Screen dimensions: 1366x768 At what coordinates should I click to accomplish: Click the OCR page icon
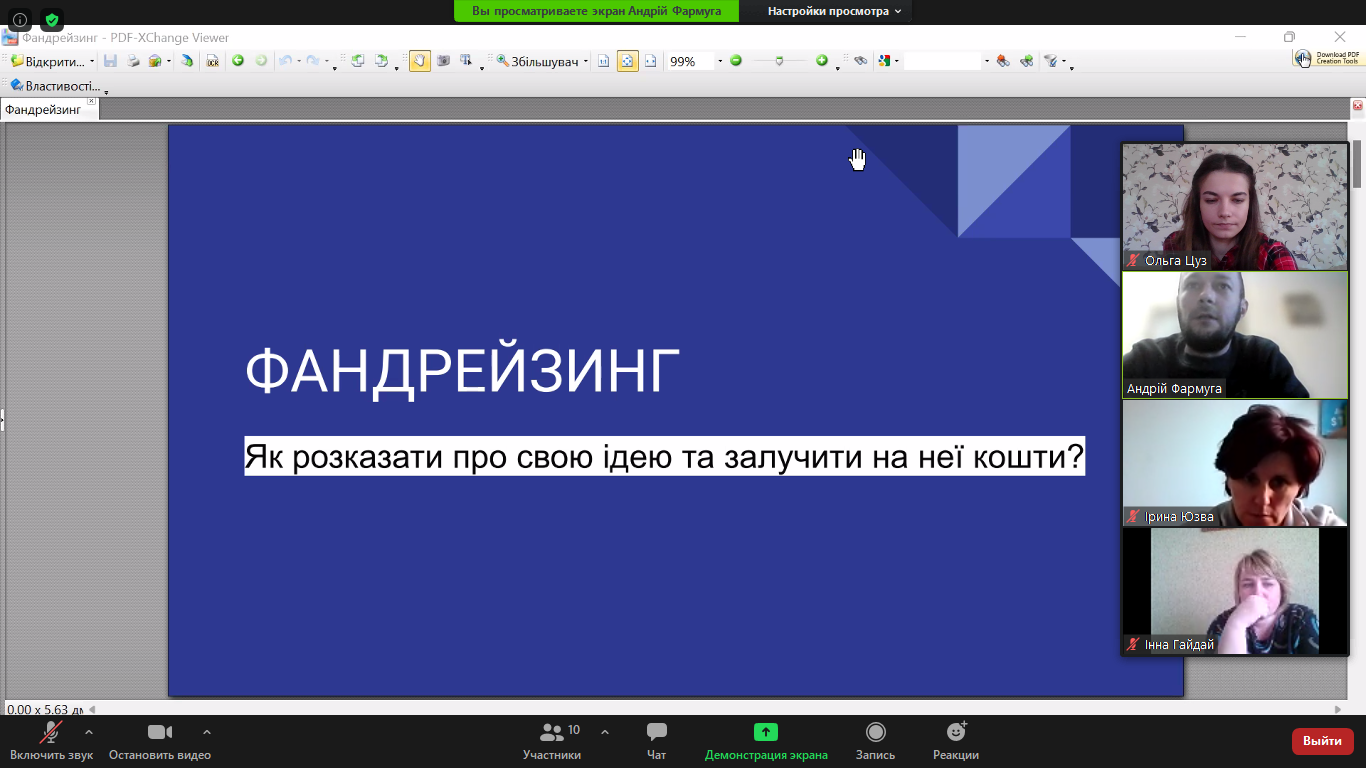[x=212, y=61]
